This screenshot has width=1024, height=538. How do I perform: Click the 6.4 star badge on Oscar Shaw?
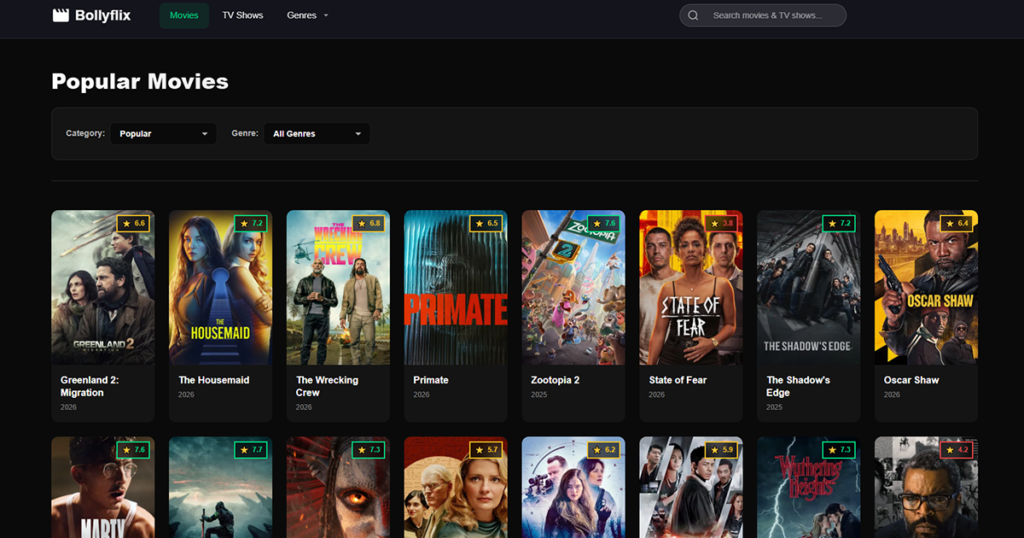click(956, 223)
